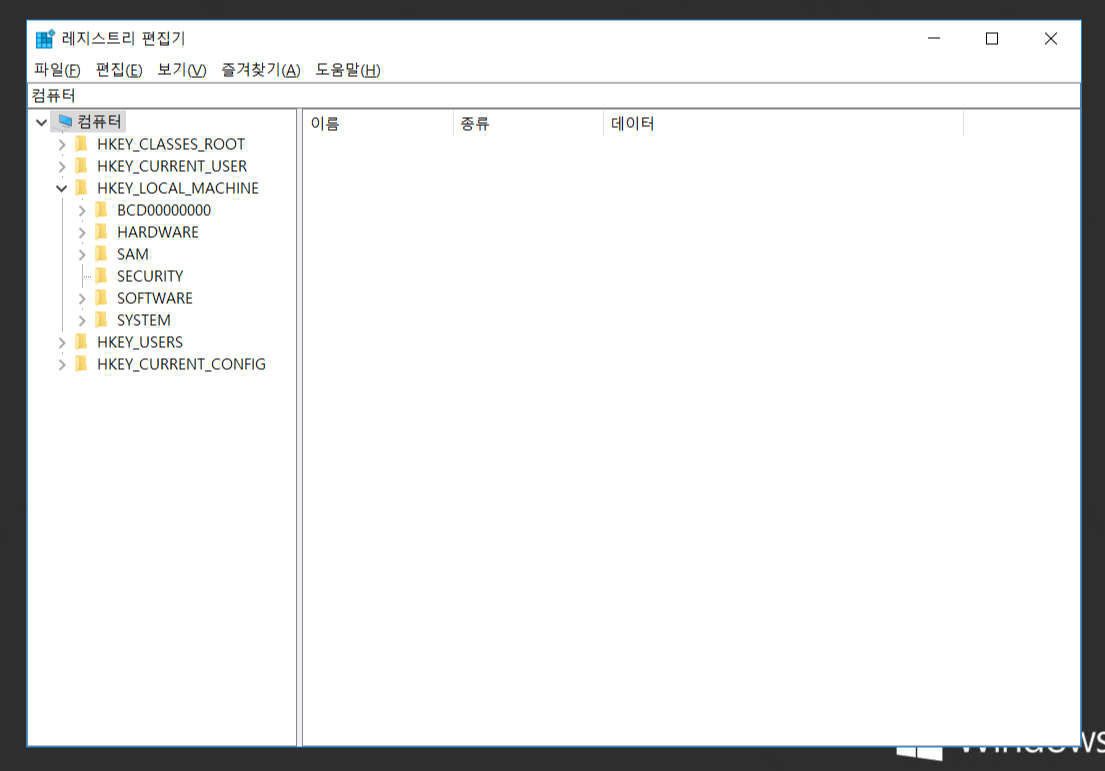
Task: Expand the HKEY_CURRENT_USER key
Action: tap(62, 166)
